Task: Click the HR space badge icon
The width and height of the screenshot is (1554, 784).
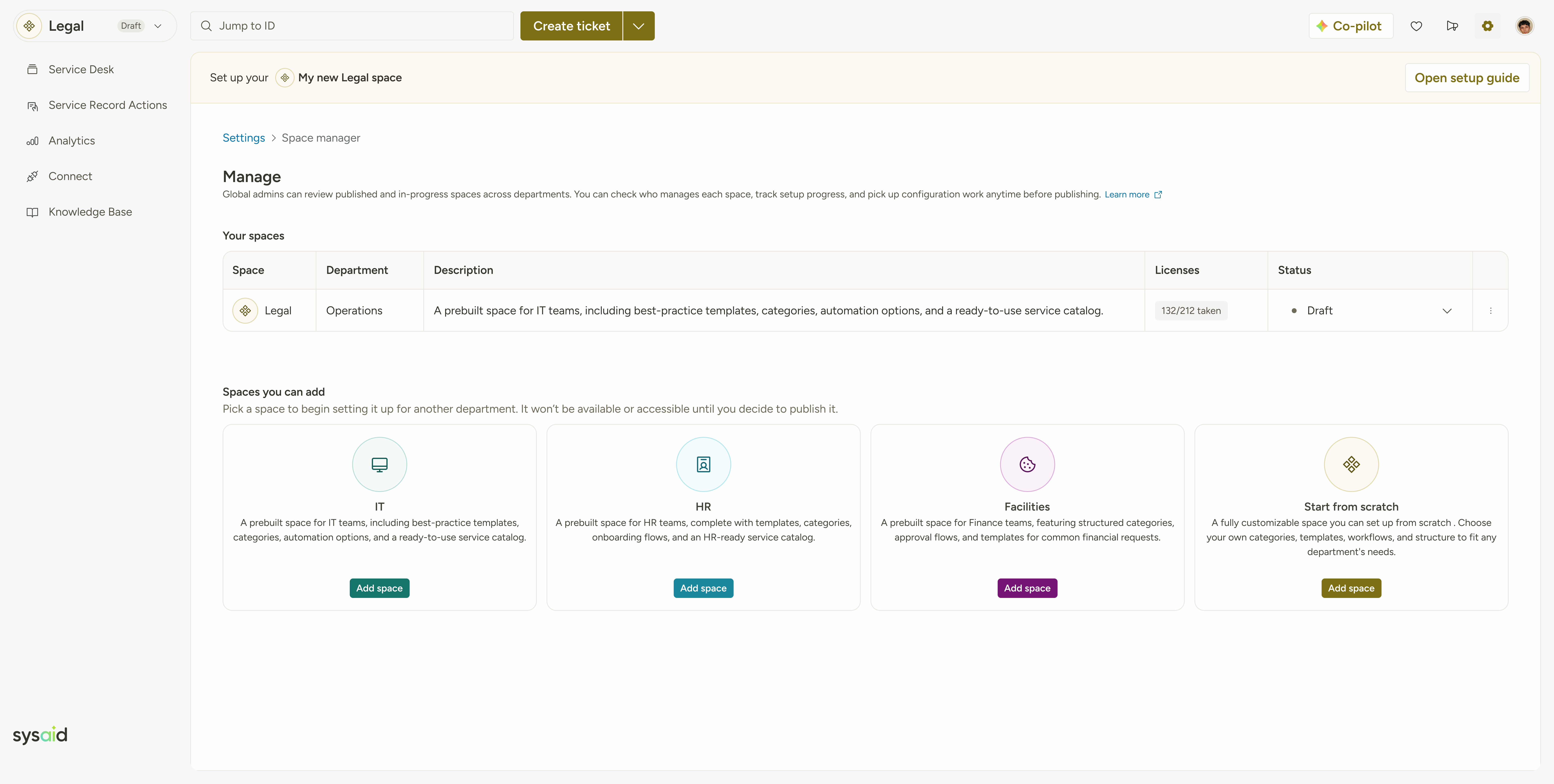Action: pyautogui.click(x=703, y=464)
